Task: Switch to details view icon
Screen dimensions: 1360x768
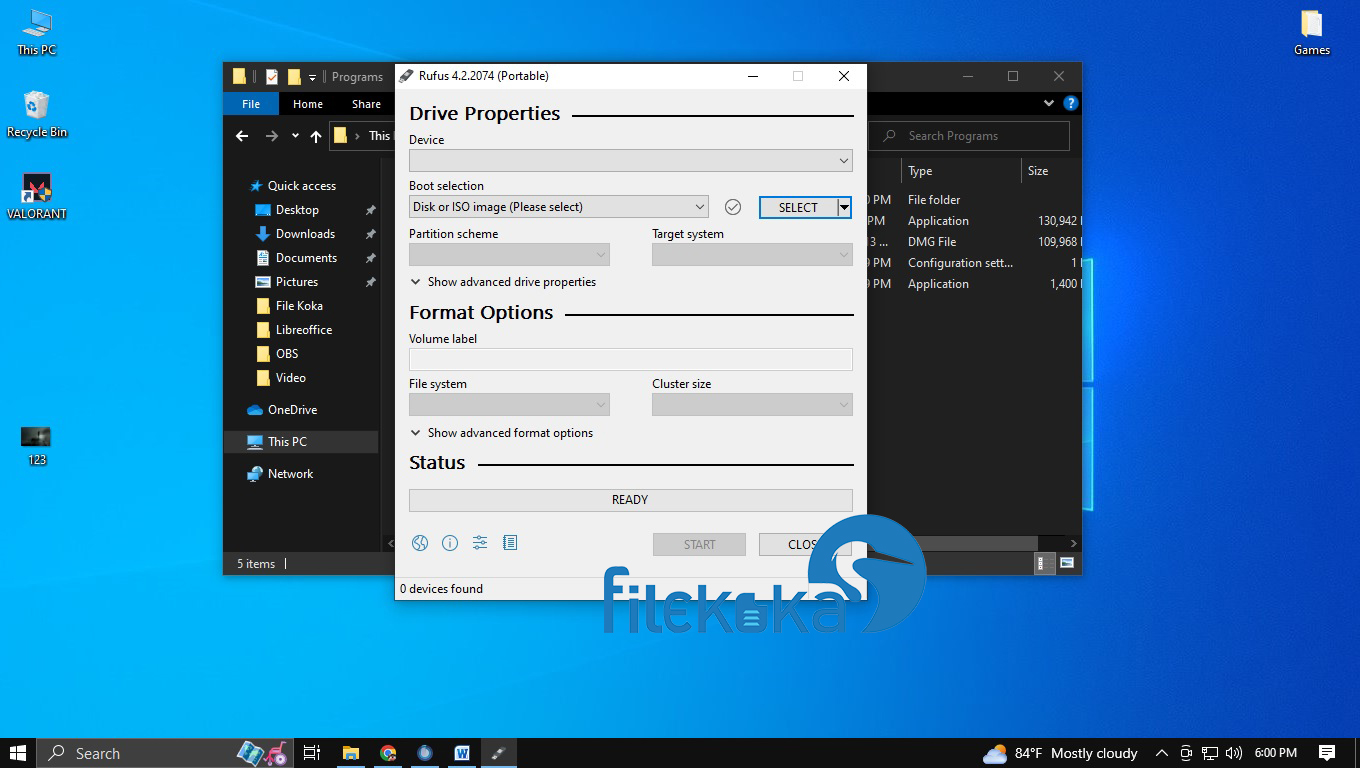Action: click(x=1045, y=563)
